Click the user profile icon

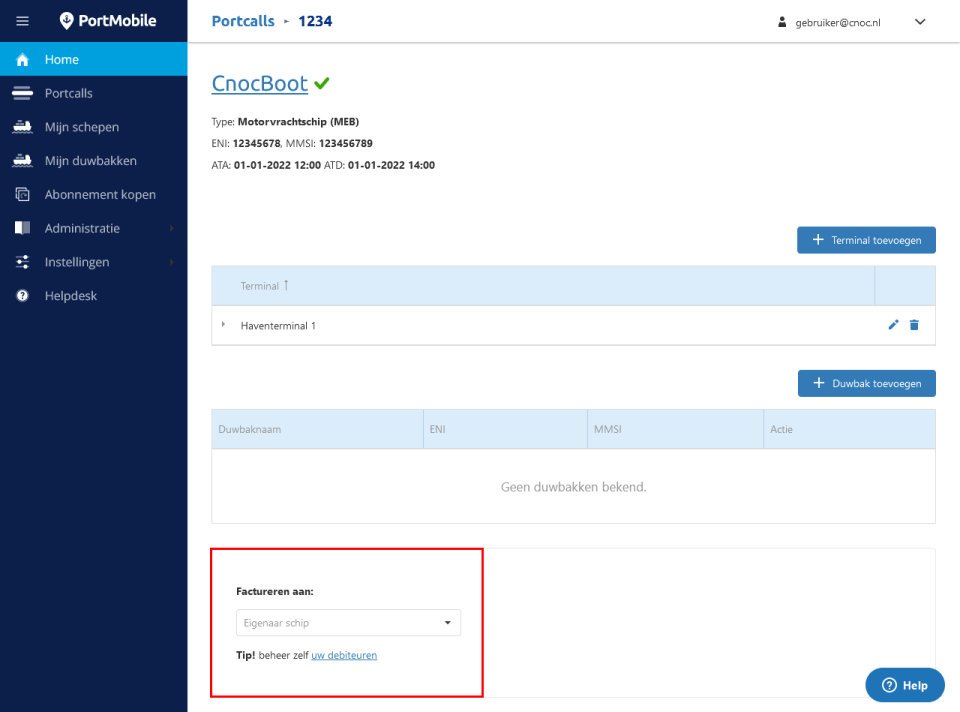(x=783, y=22)
